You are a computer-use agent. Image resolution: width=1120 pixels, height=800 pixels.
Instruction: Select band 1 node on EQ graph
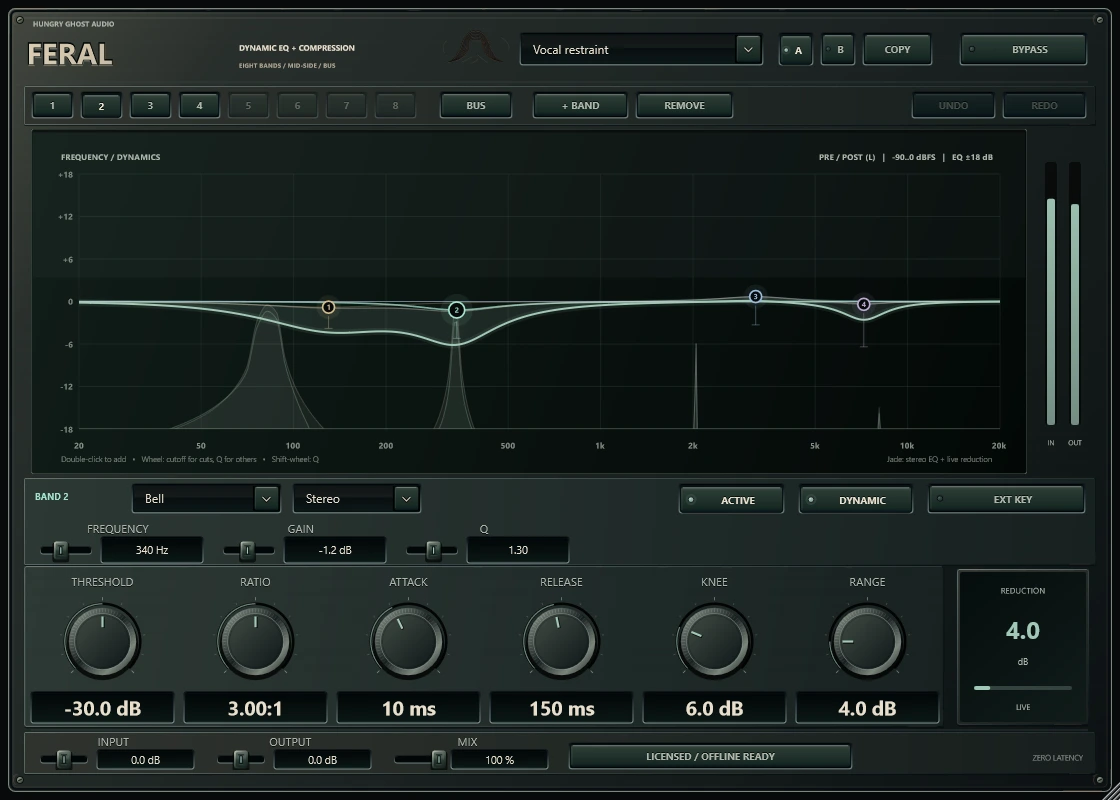click(329, 307)
